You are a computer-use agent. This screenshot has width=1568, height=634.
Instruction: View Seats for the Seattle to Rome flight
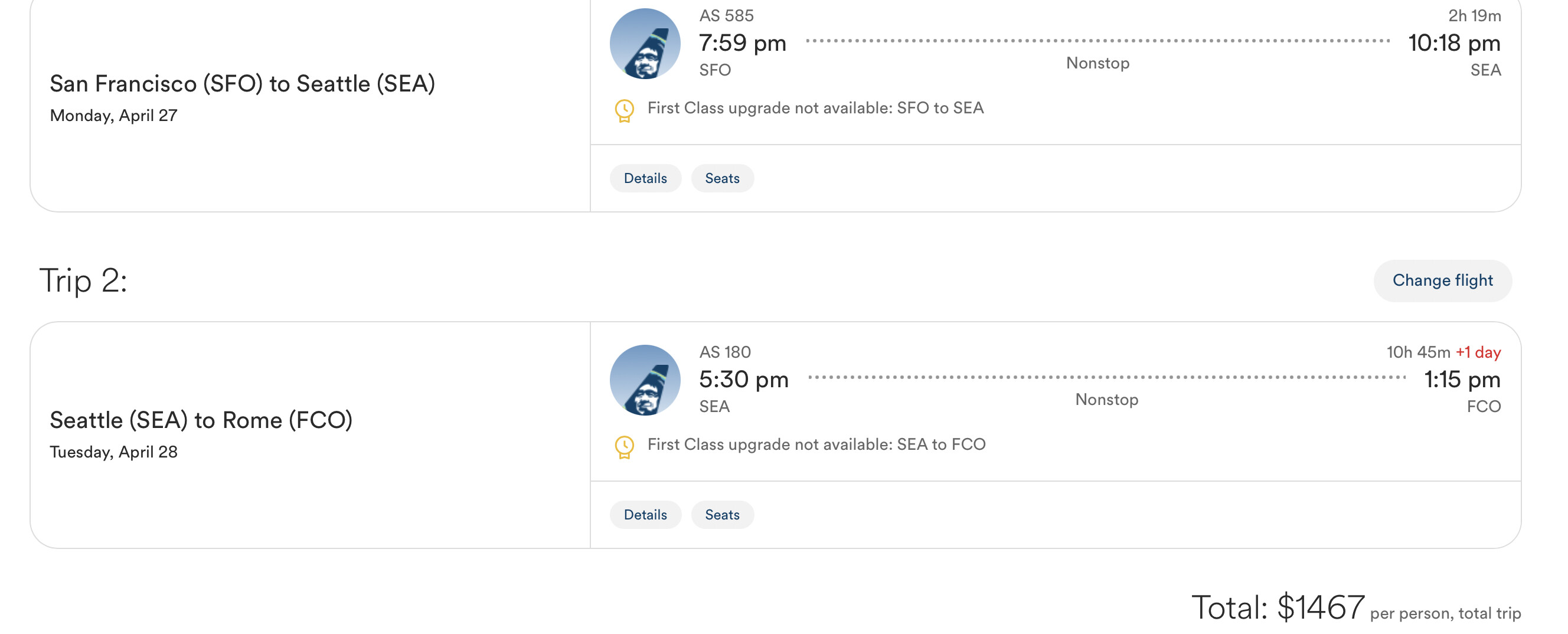(x=722, y=515)
